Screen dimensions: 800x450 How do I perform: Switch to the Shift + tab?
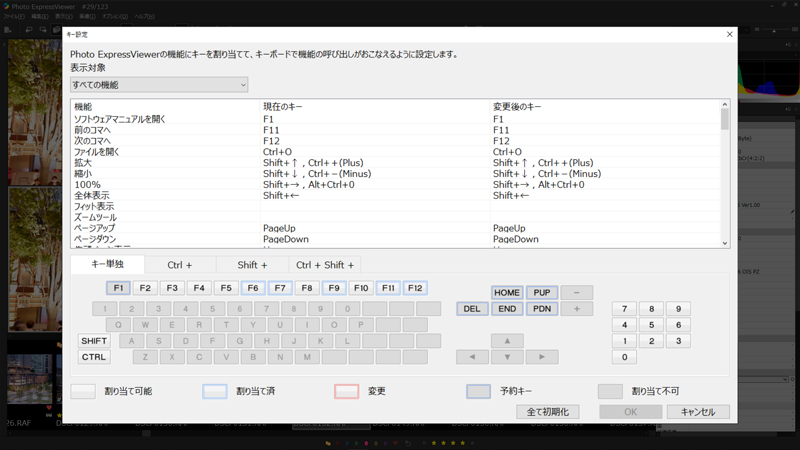[252, 265]
